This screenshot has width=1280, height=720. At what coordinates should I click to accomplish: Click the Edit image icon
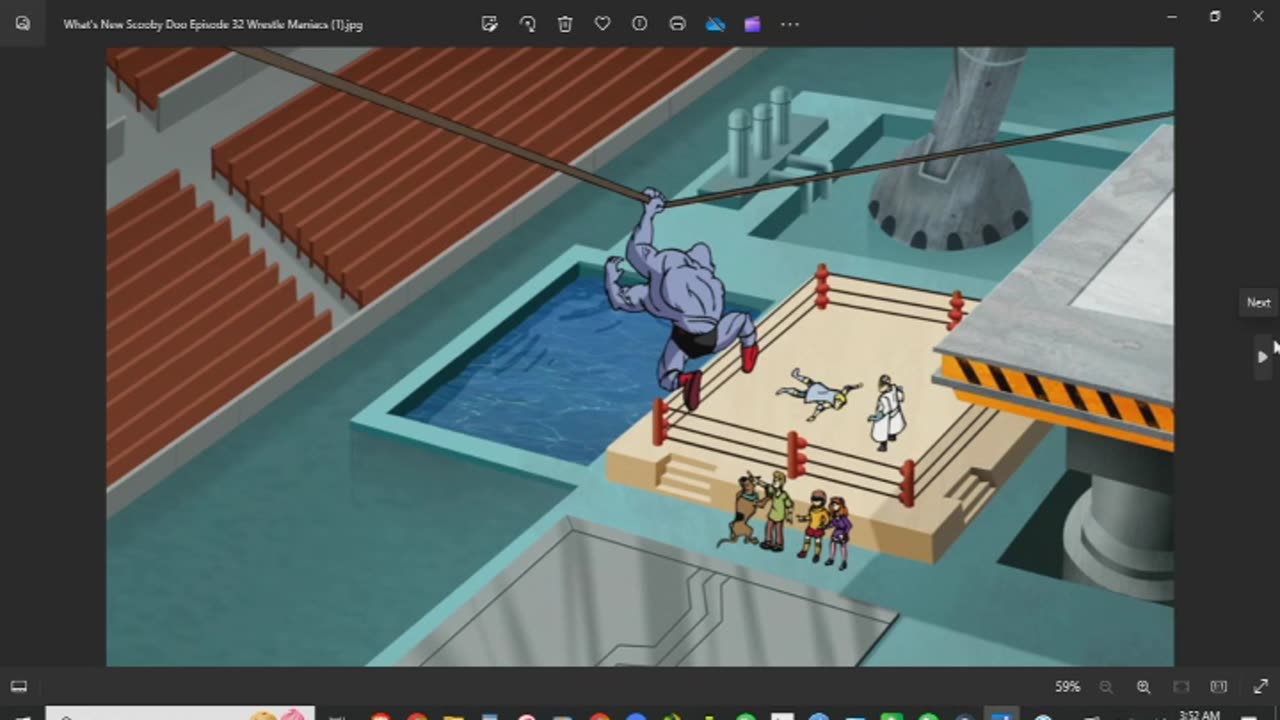click(489, 24)
